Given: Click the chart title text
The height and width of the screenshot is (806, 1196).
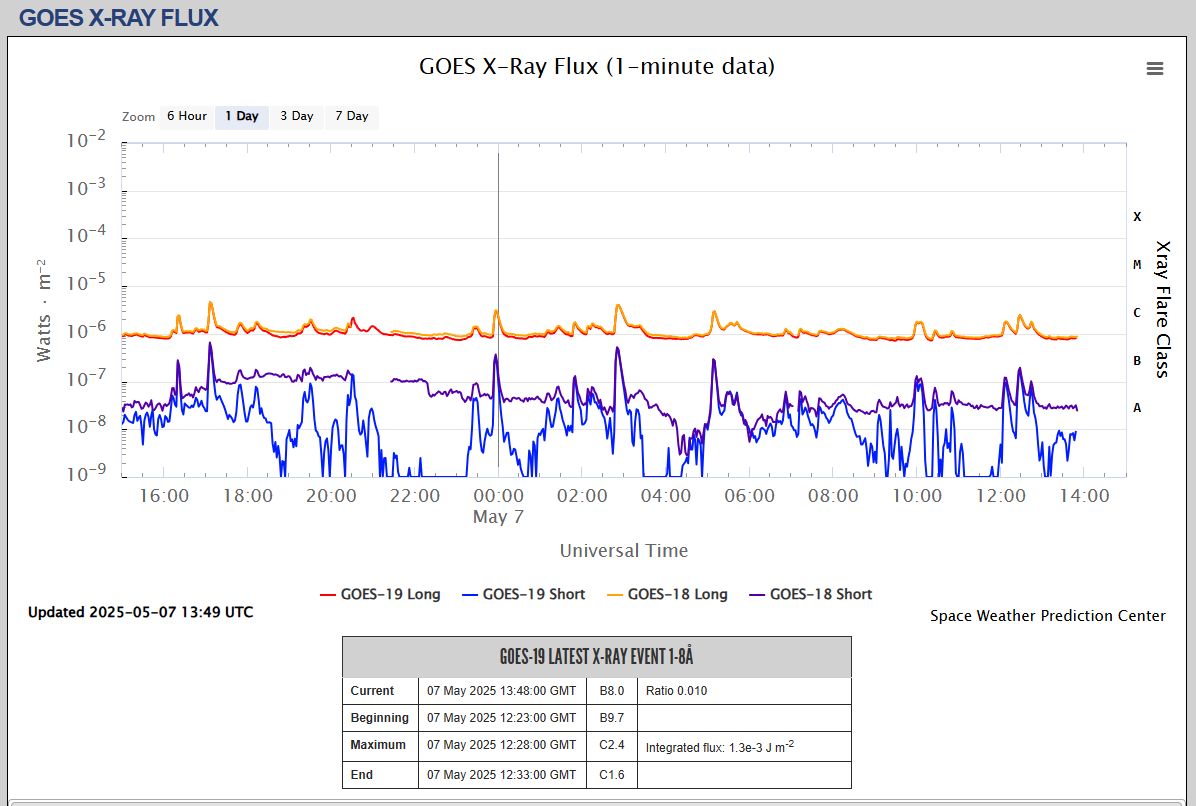Looking at the screenshot, I should [x=596, y=66].
